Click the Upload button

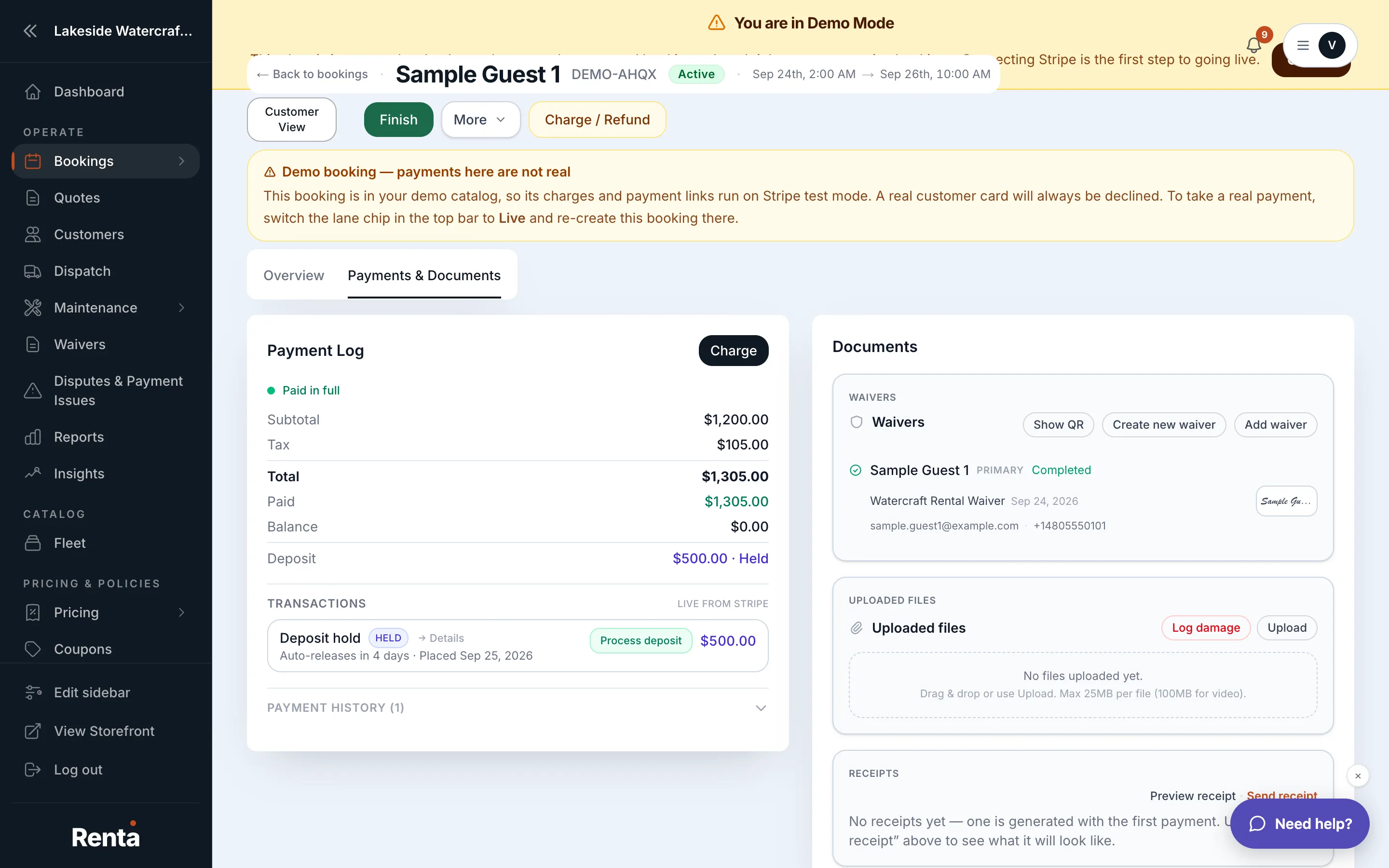pyautogui.click(x=1287, y=628)
